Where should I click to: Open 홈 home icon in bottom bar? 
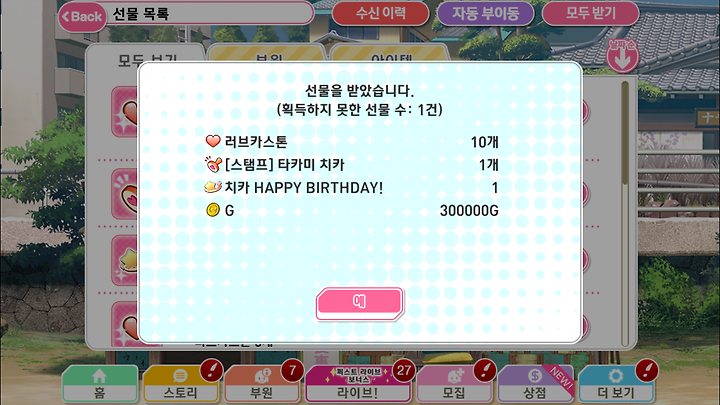coord(100,384)
